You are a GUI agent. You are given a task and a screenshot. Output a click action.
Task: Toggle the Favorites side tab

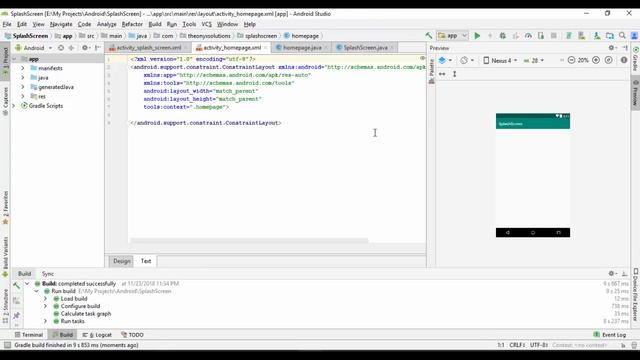5,207
